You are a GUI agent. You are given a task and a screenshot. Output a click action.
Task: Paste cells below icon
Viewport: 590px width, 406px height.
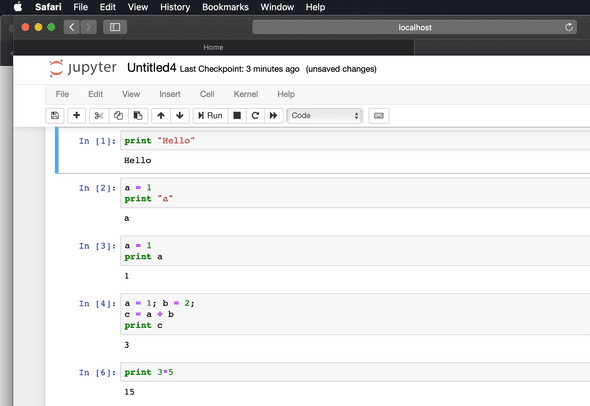pos(138,116)
